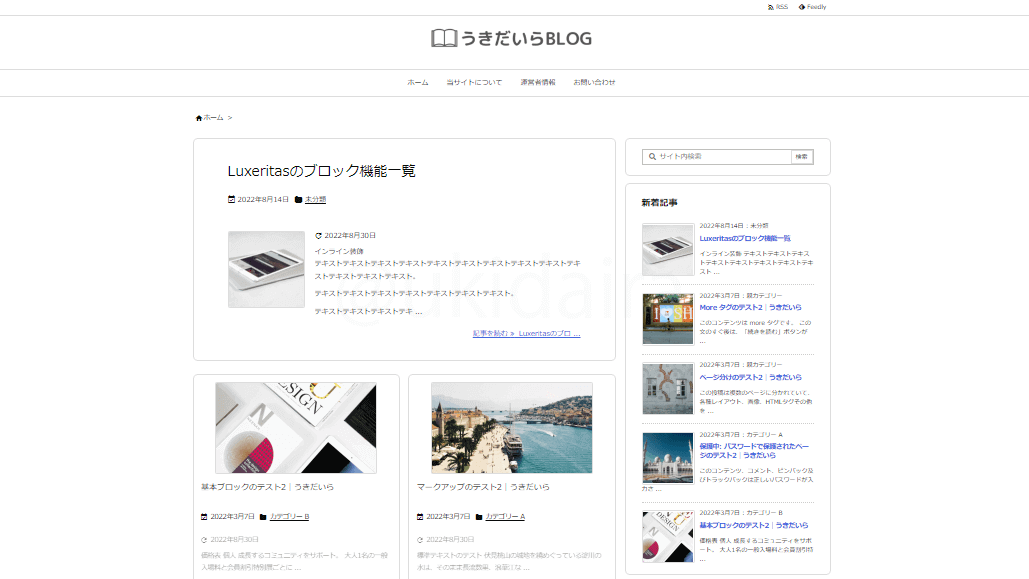
Task: Click the Feedly icon in the header
Action: pos(801,7)
